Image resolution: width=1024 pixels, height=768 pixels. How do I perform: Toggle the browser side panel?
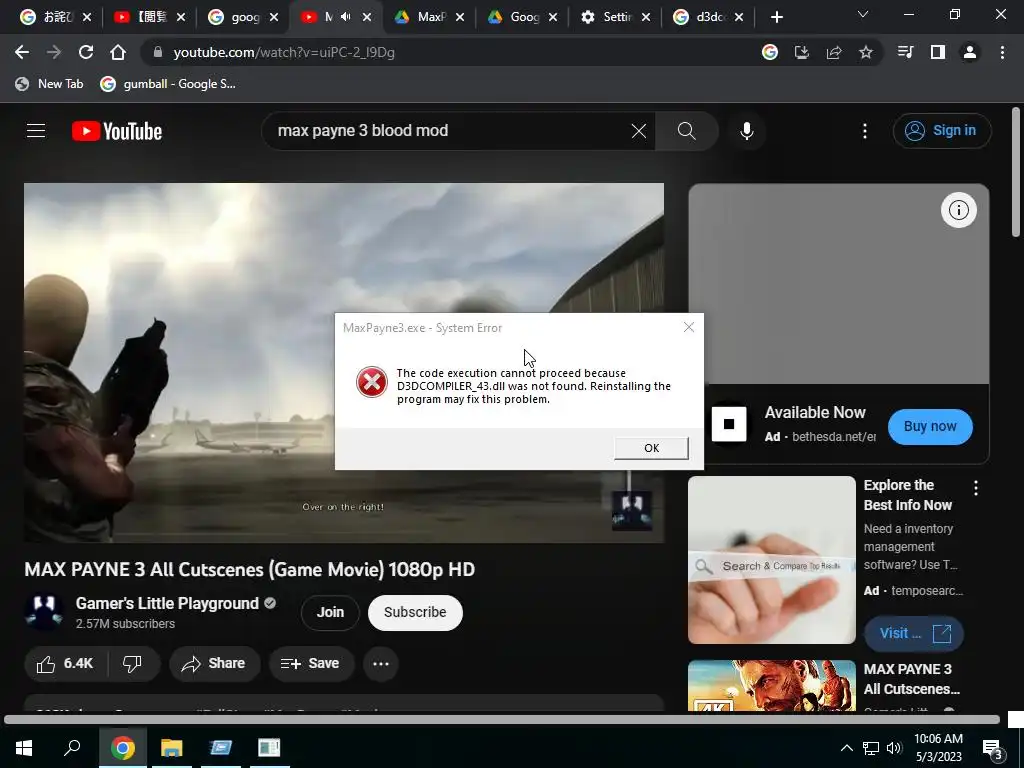click(938, 52)
